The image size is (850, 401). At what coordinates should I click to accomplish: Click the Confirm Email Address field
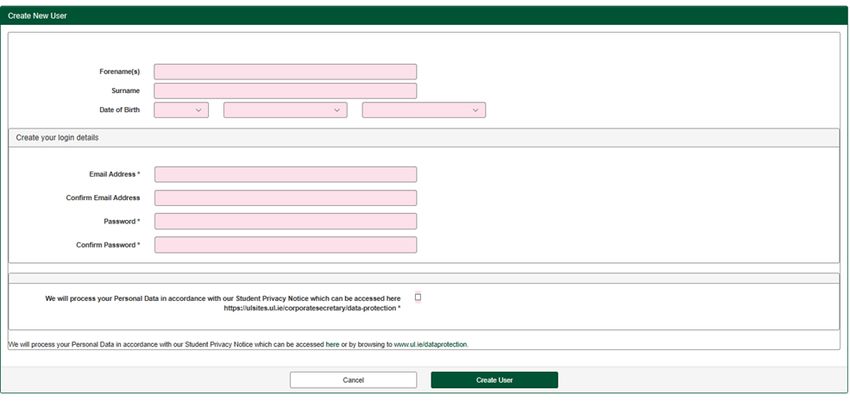pyautogui.click(x=286, y=198)
